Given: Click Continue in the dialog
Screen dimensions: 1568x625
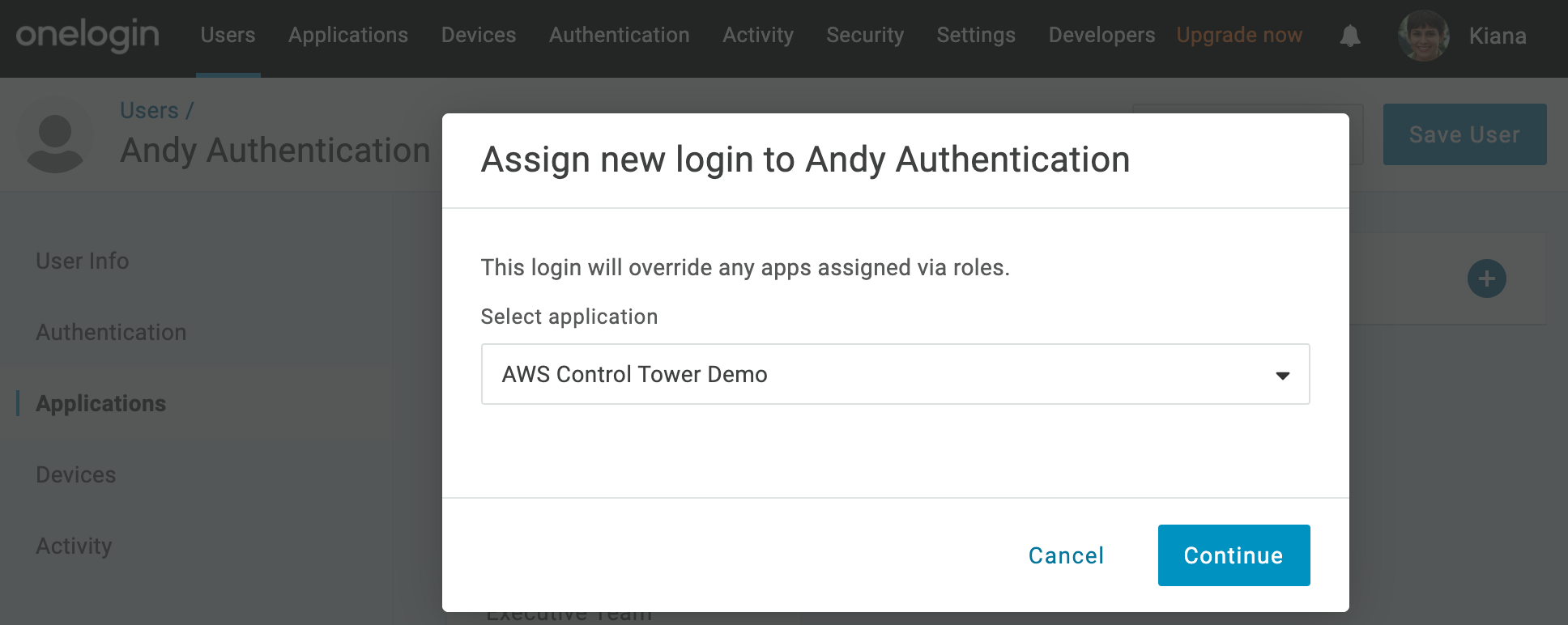Looking at the screenshot, I should pyautogui.click(x=1234, y=555).
